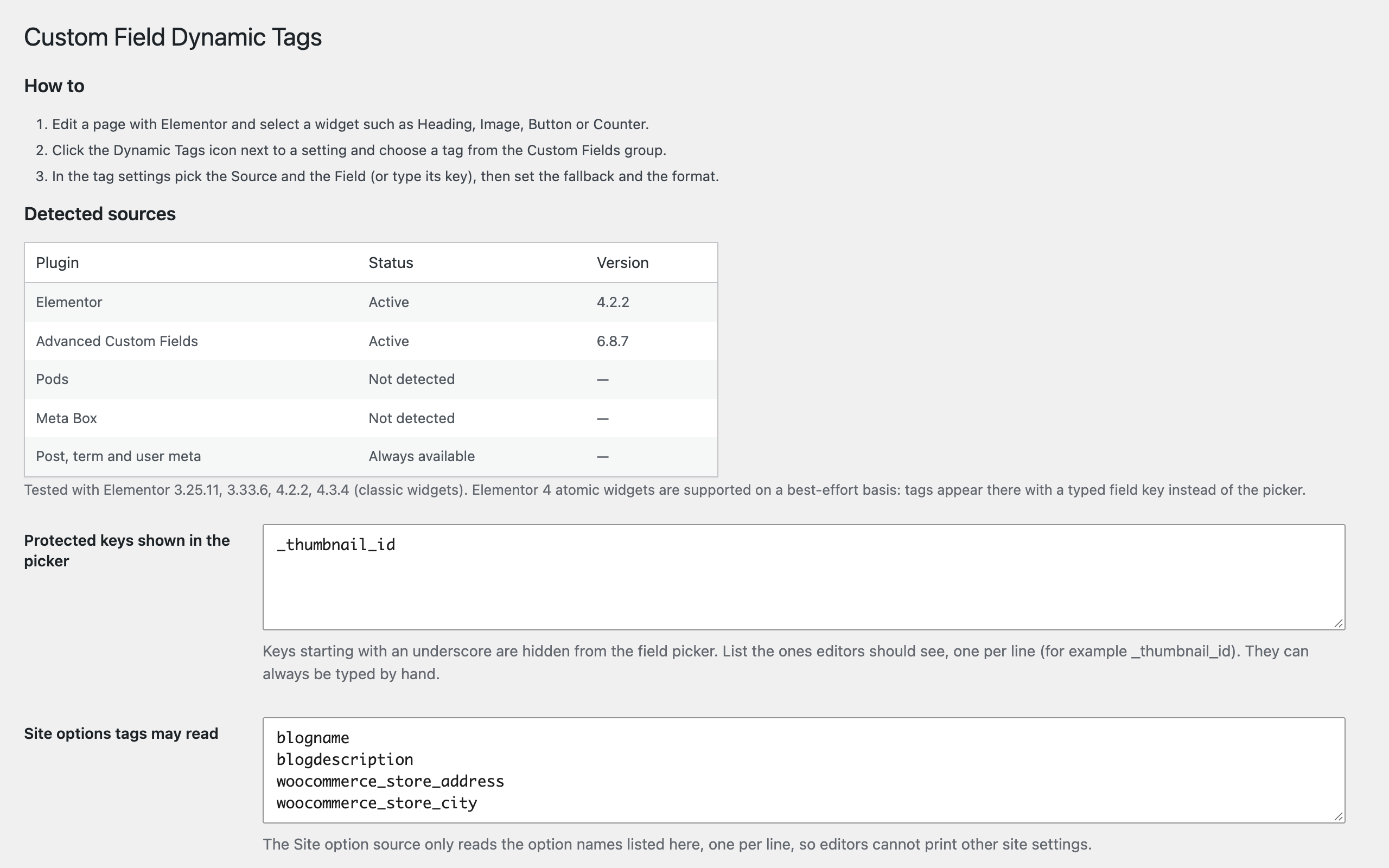The width and height of the screenshot is (1389, 868).
Task: Click the _thumbnail_id line in textarea
Action: point(336,545)
